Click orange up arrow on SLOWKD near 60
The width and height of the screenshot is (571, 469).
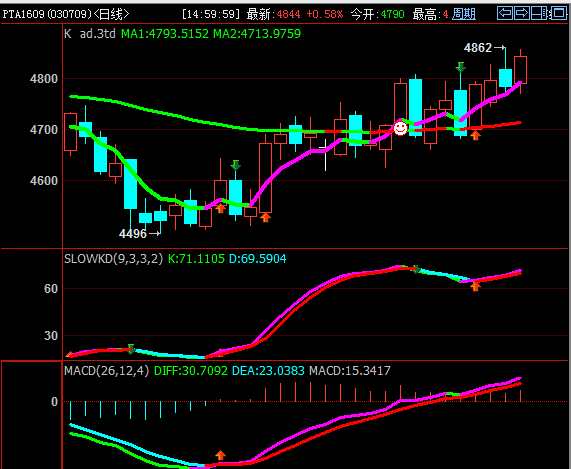(x=475, y=287)
